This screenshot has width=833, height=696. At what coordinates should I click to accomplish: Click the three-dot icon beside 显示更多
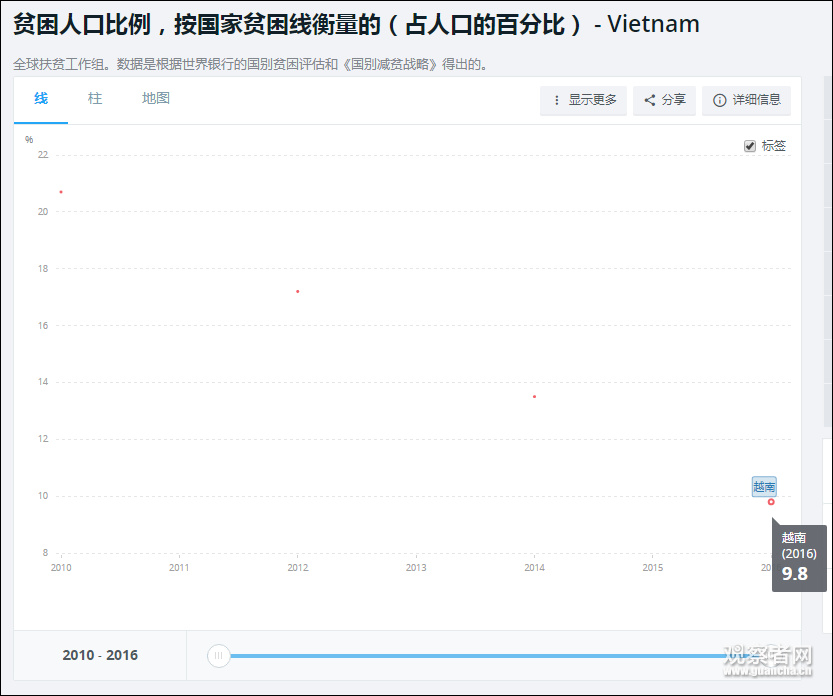coord(556,100)
